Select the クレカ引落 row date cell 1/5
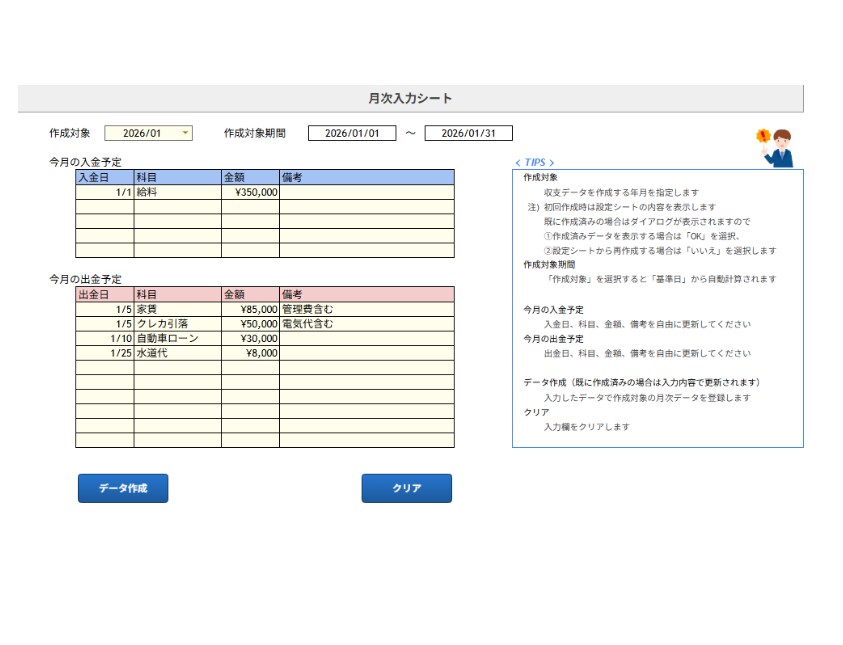Screen dimensions: 843x645 (105, 324)
